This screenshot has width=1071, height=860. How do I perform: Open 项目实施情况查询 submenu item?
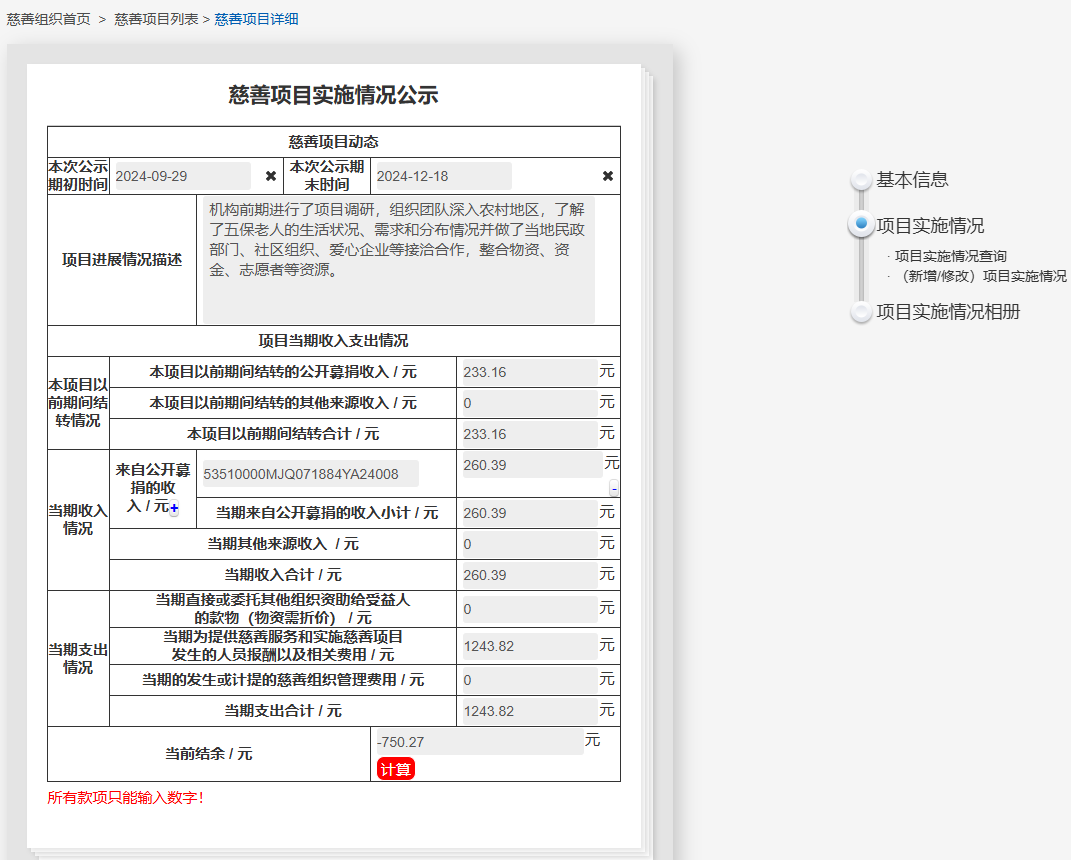[950, 256]
